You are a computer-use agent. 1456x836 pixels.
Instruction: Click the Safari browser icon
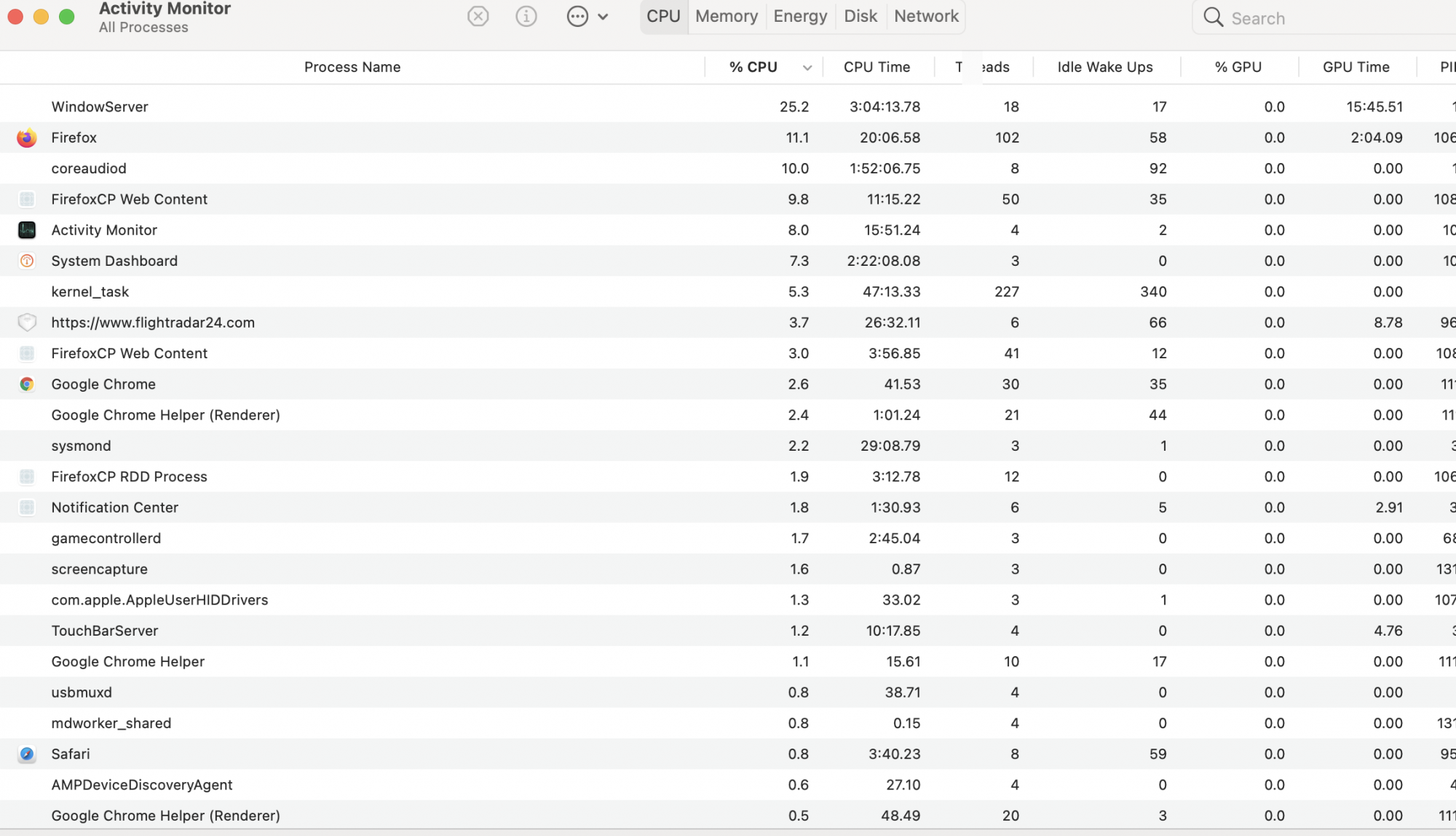coord(27,754)
